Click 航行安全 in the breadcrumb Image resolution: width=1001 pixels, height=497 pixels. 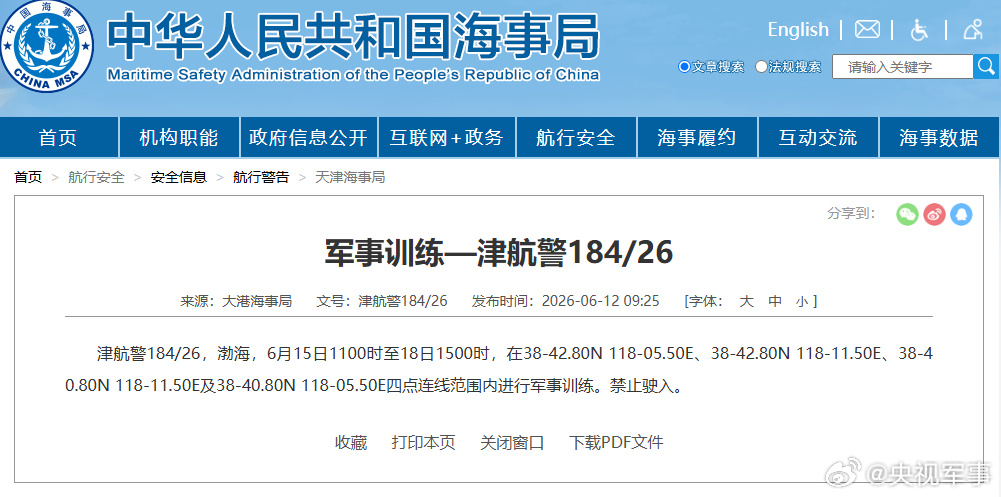pyautogui.click(x=96, y=177)
